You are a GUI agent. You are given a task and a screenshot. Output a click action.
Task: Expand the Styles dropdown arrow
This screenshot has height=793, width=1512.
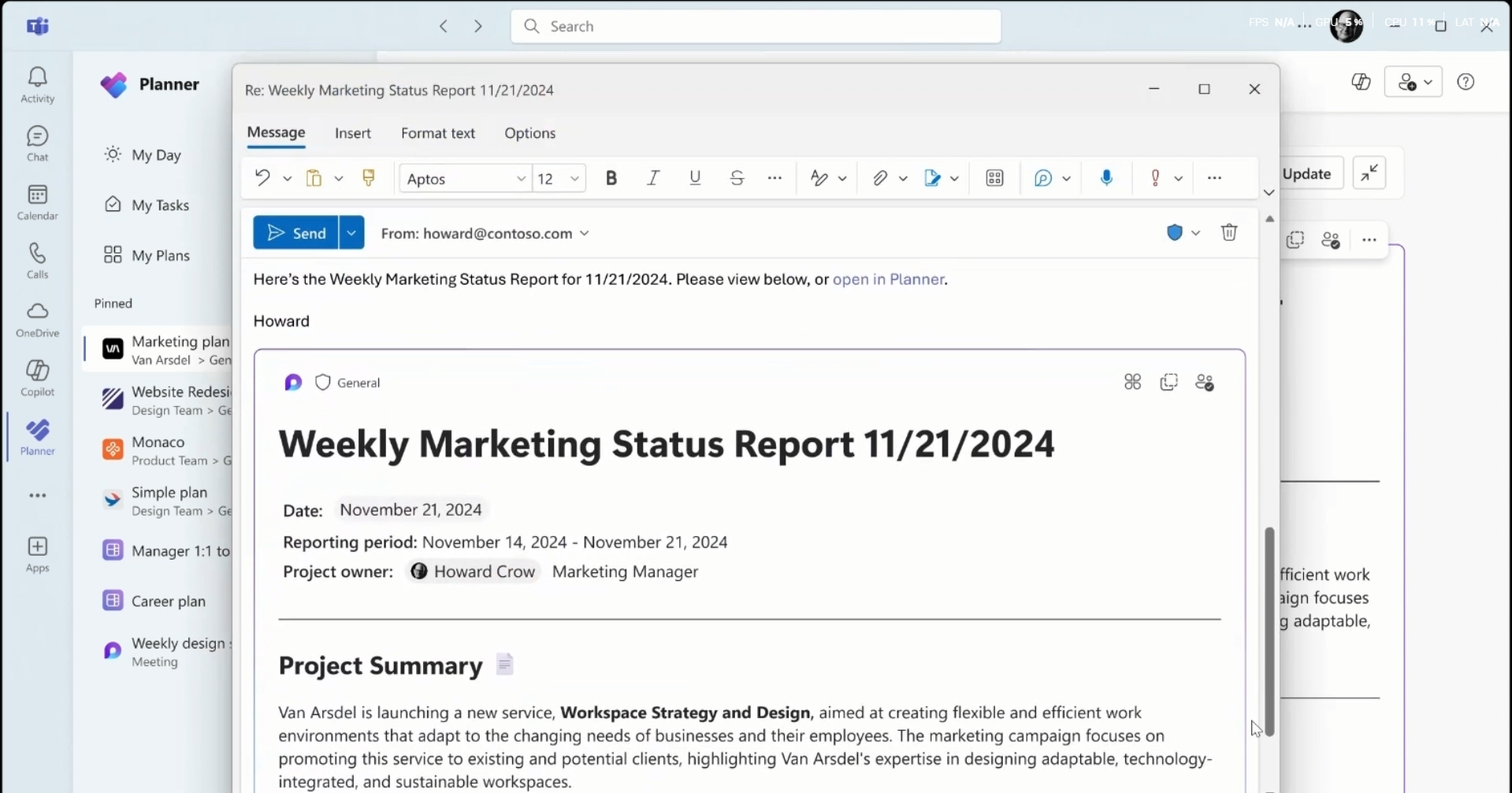point(842,179)
